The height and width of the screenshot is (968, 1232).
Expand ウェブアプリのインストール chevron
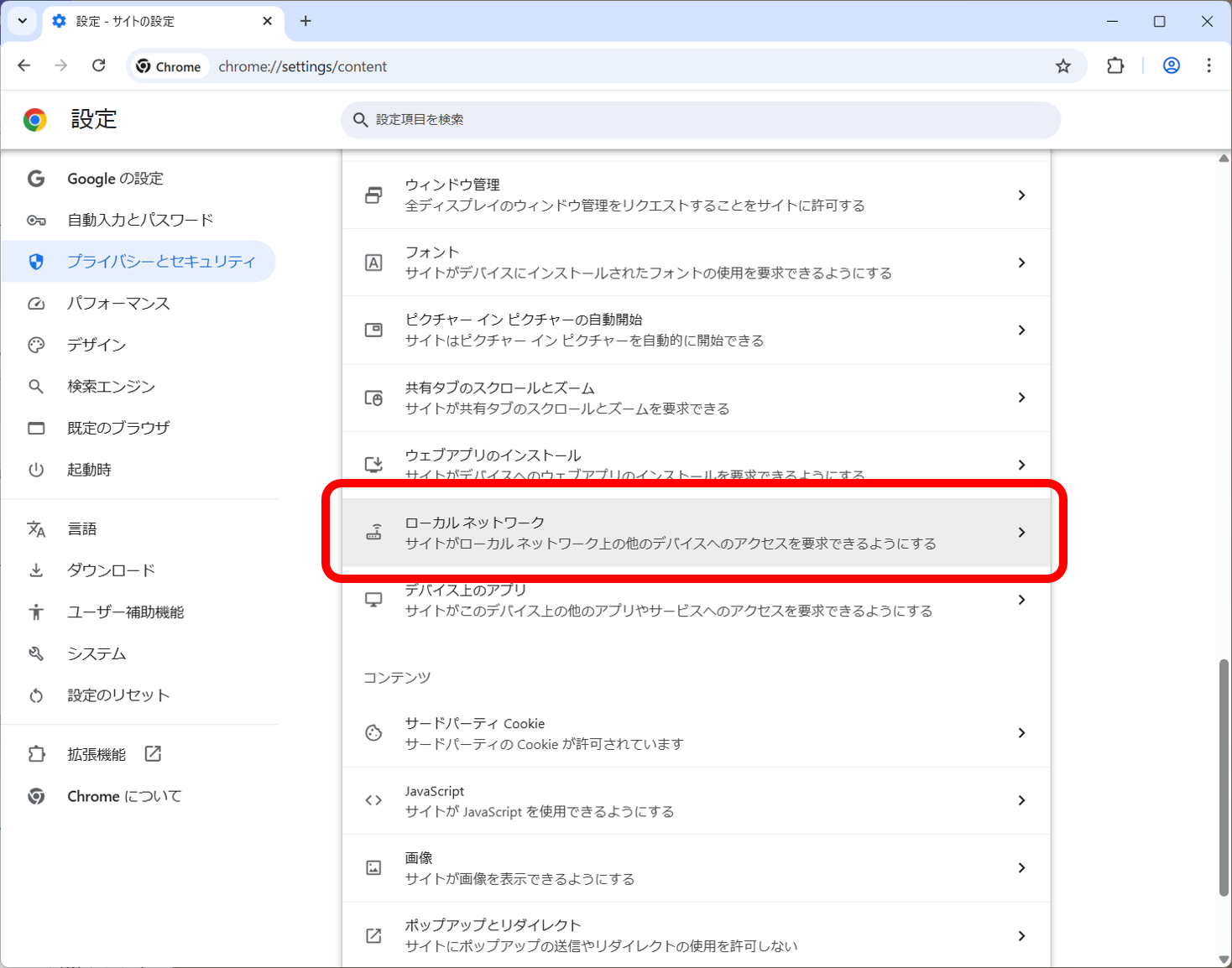[x=1021, y=465]
